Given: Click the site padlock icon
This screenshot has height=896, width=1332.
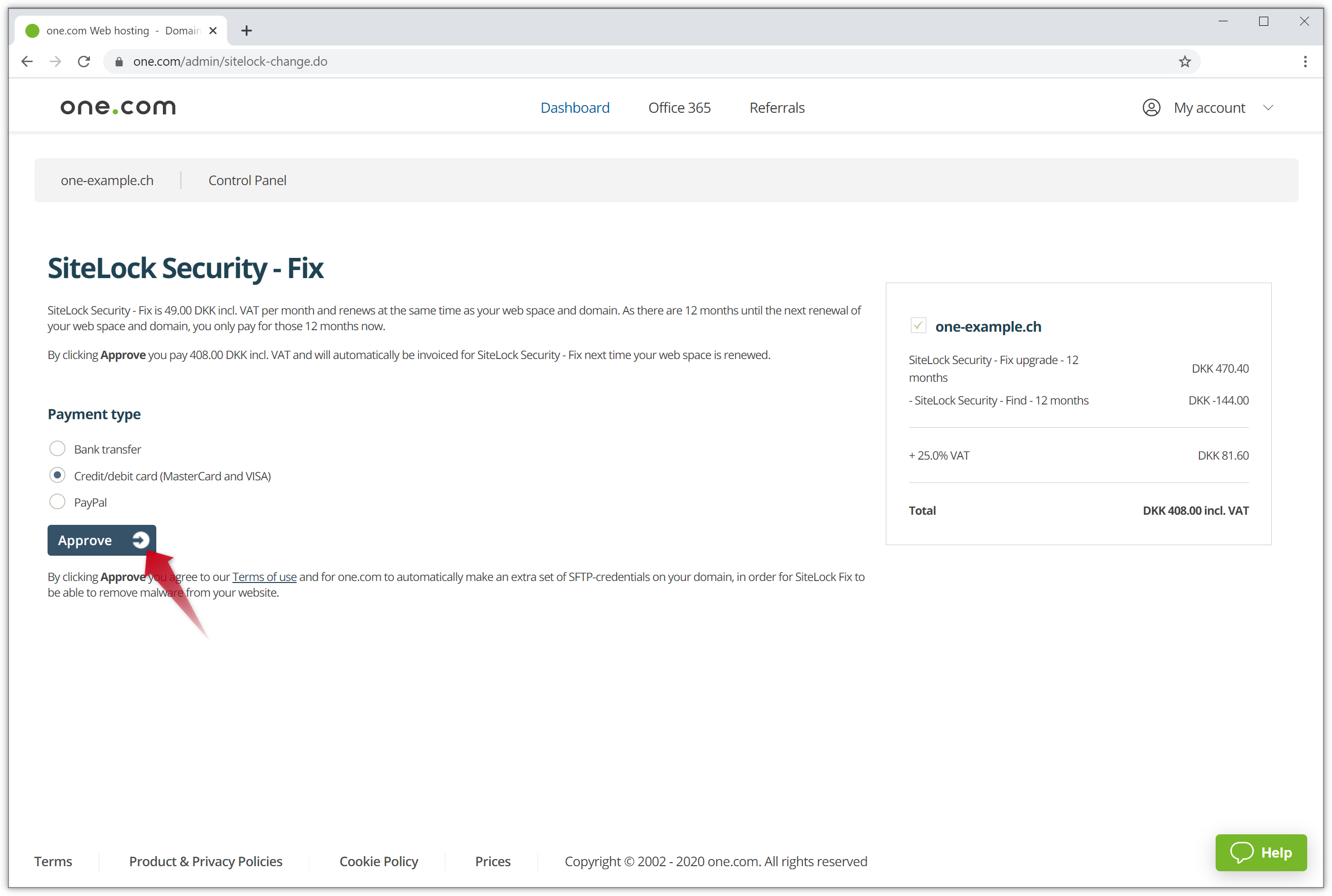Looking at the screenshot, I should click(x=119, y=62).
